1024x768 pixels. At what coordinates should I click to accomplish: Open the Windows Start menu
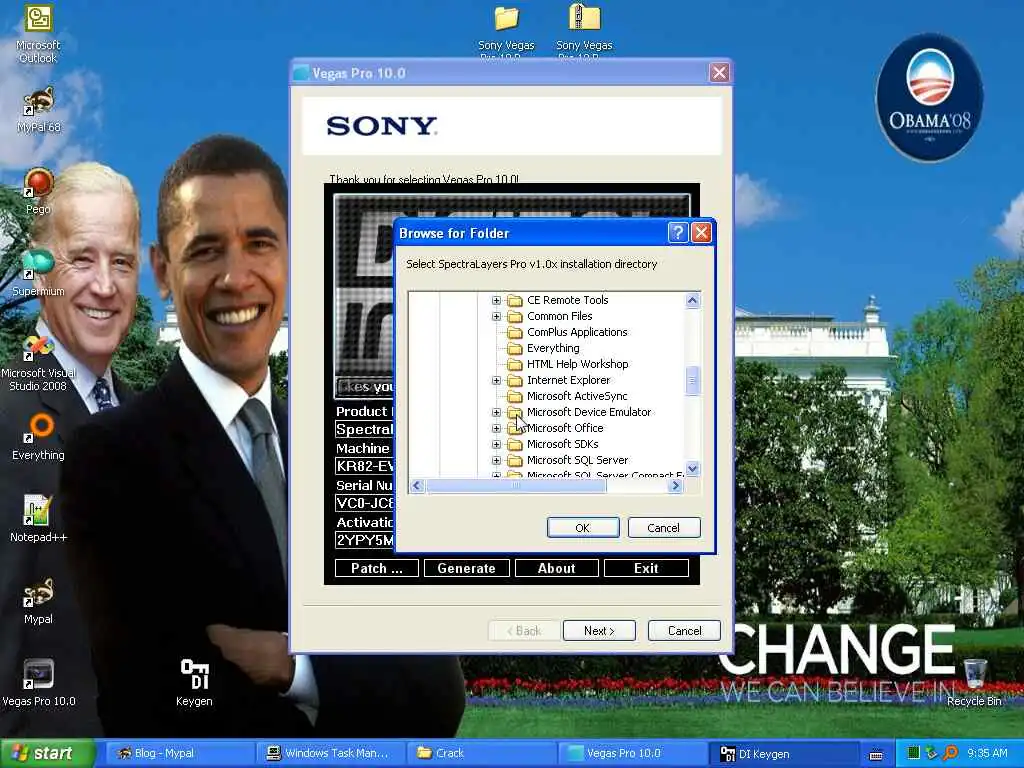coord(47,754)
